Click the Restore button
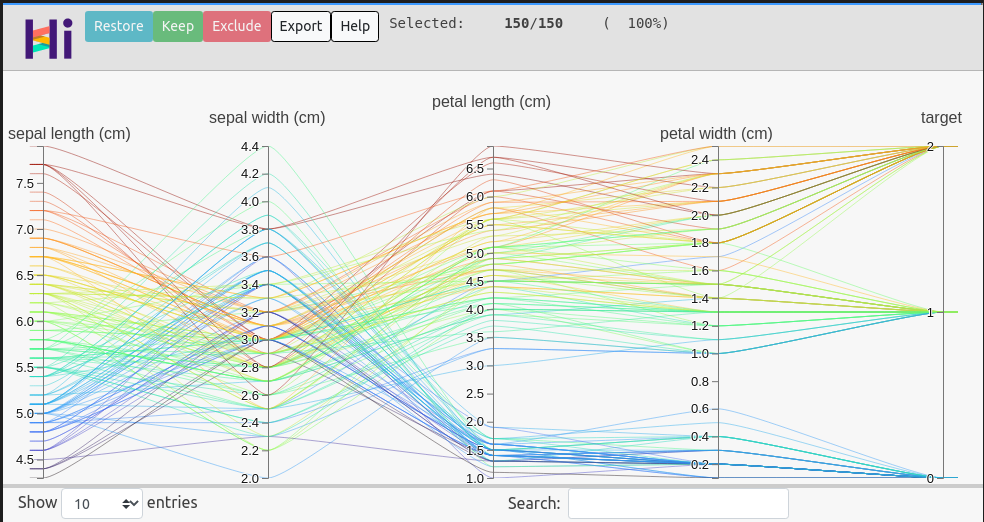The width and height of the screenshot is (984, 522). point(119,26)
